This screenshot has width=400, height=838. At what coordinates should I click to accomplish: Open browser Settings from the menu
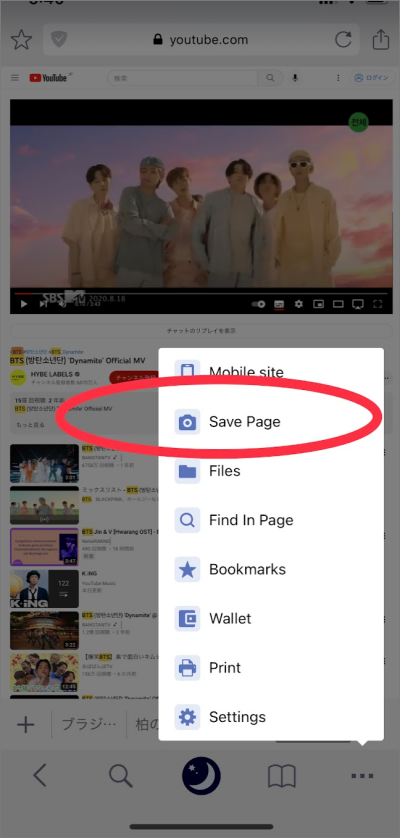[x=271, y=717]
